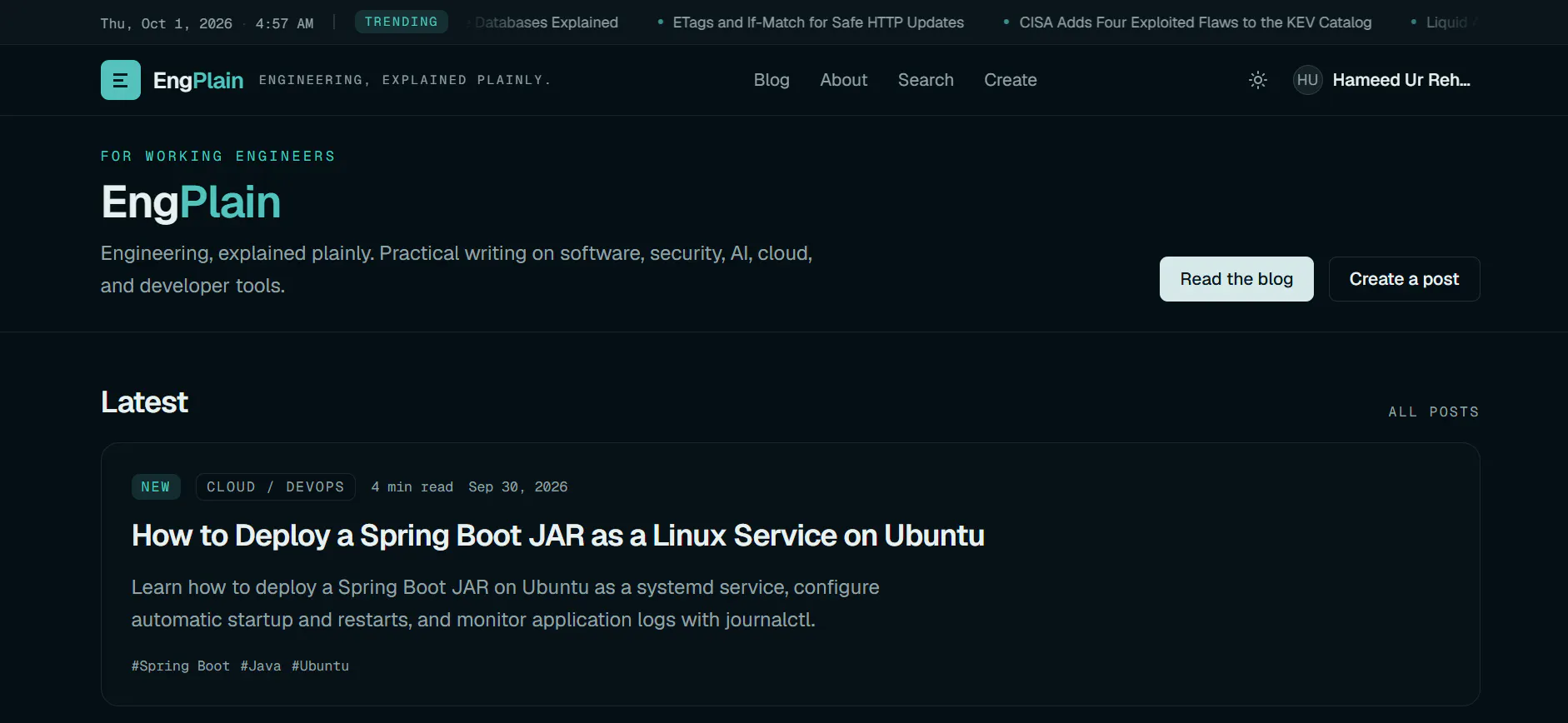Go to the About page
The image size is (1568, 723).
(x=844, y=80)
